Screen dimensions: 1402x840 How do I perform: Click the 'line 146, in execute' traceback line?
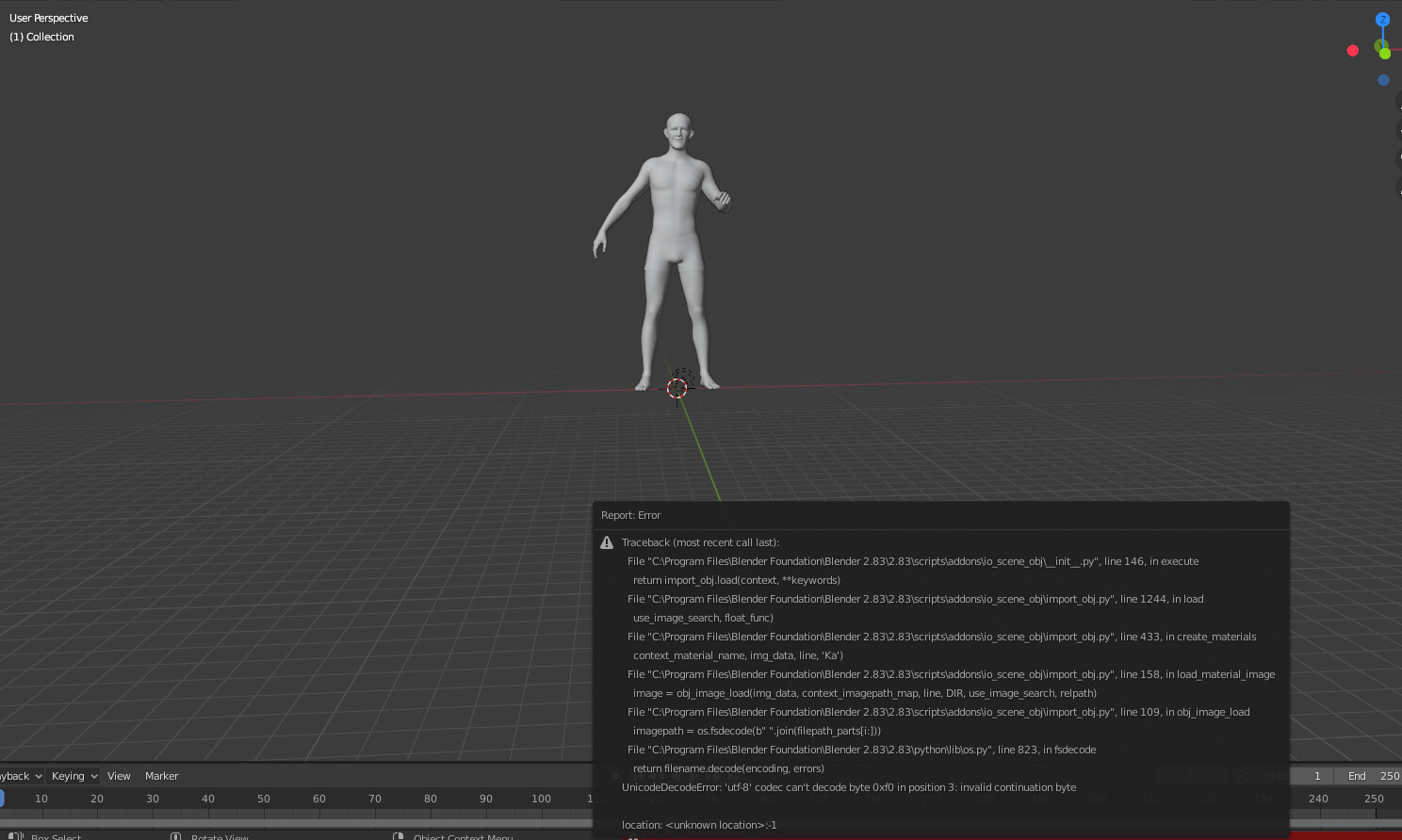913,561
